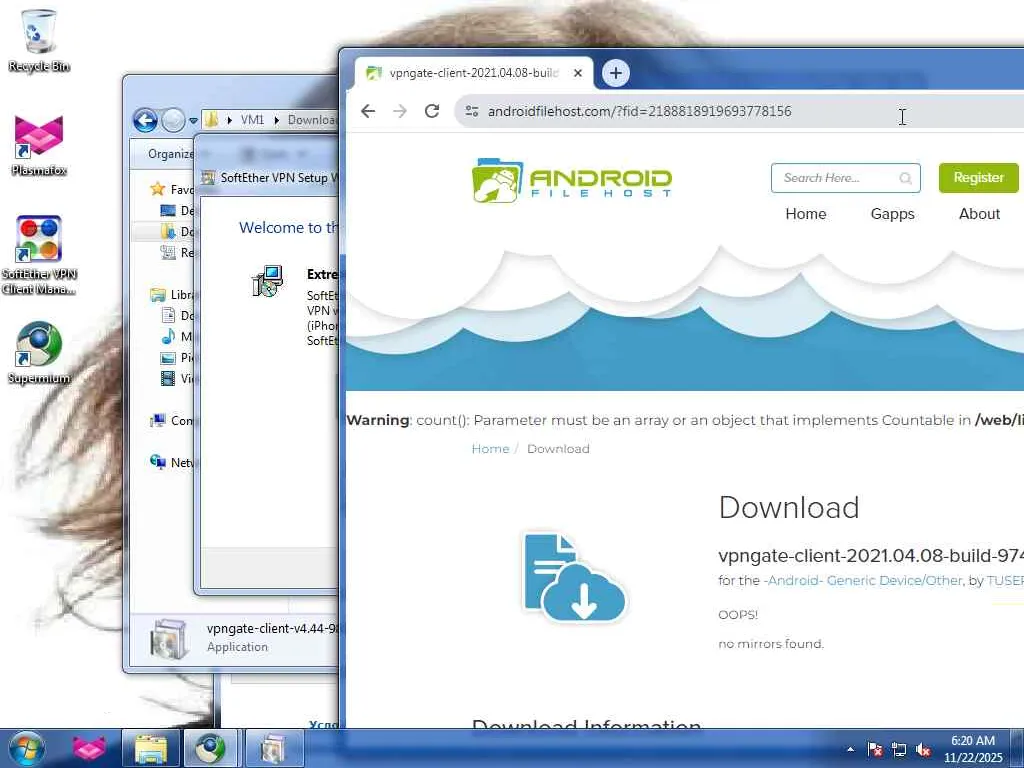The image size is (1024, 768).
Task: Click VM1 in the Explorer path
Action: [x=252, y=120]
